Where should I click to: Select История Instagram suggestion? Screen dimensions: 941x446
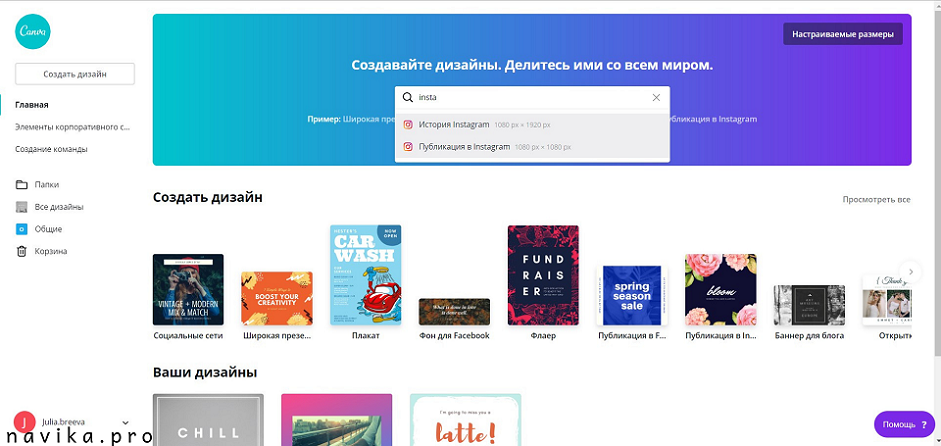point(454,125)
